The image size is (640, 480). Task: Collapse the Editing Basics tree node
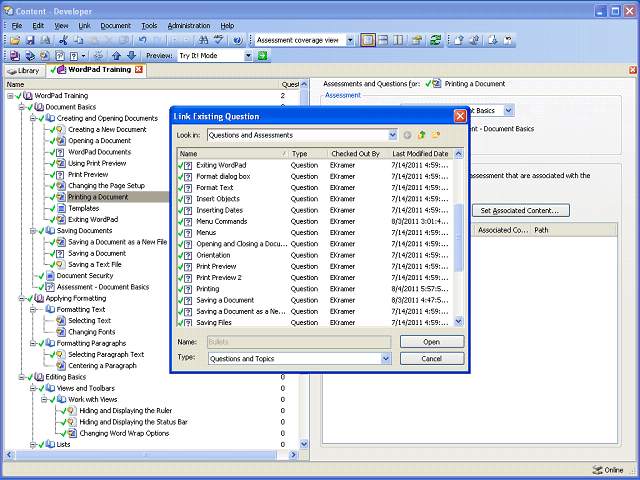coord(22,377)
